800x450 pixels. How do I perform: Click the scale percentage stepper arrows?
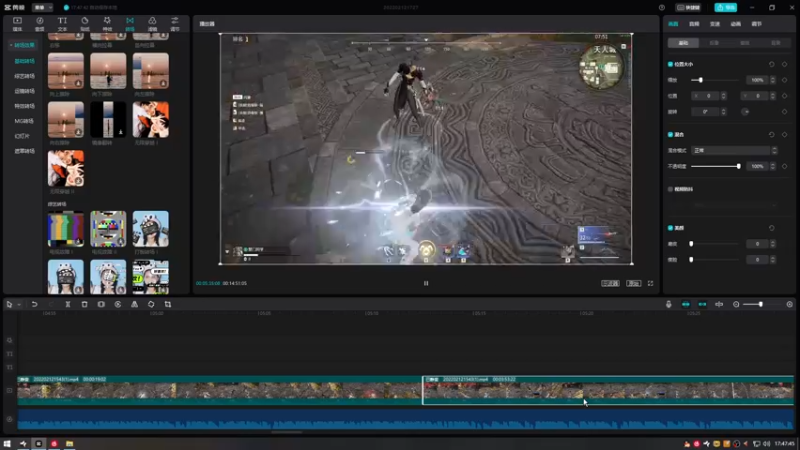coord(772,80)
